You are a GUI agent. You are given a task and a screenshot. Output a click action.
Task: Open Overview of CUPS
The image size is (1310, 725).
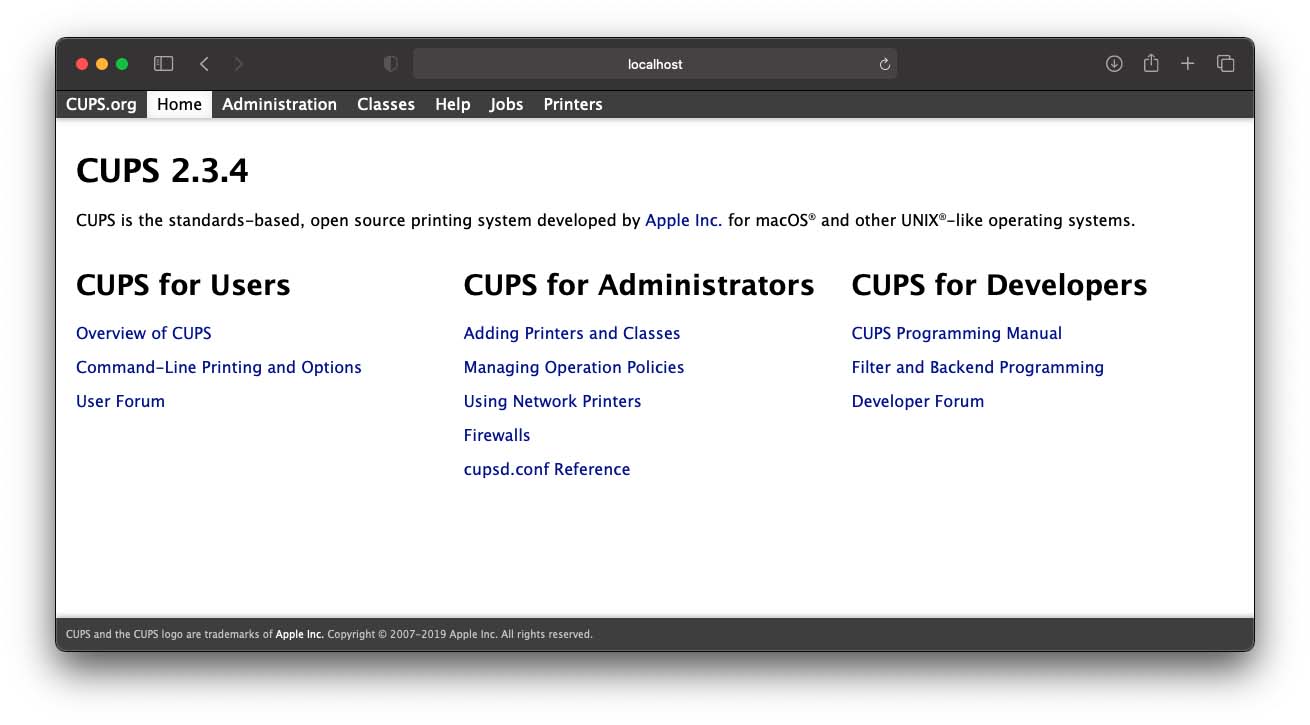pyautogui.click(x=144, y=333)
